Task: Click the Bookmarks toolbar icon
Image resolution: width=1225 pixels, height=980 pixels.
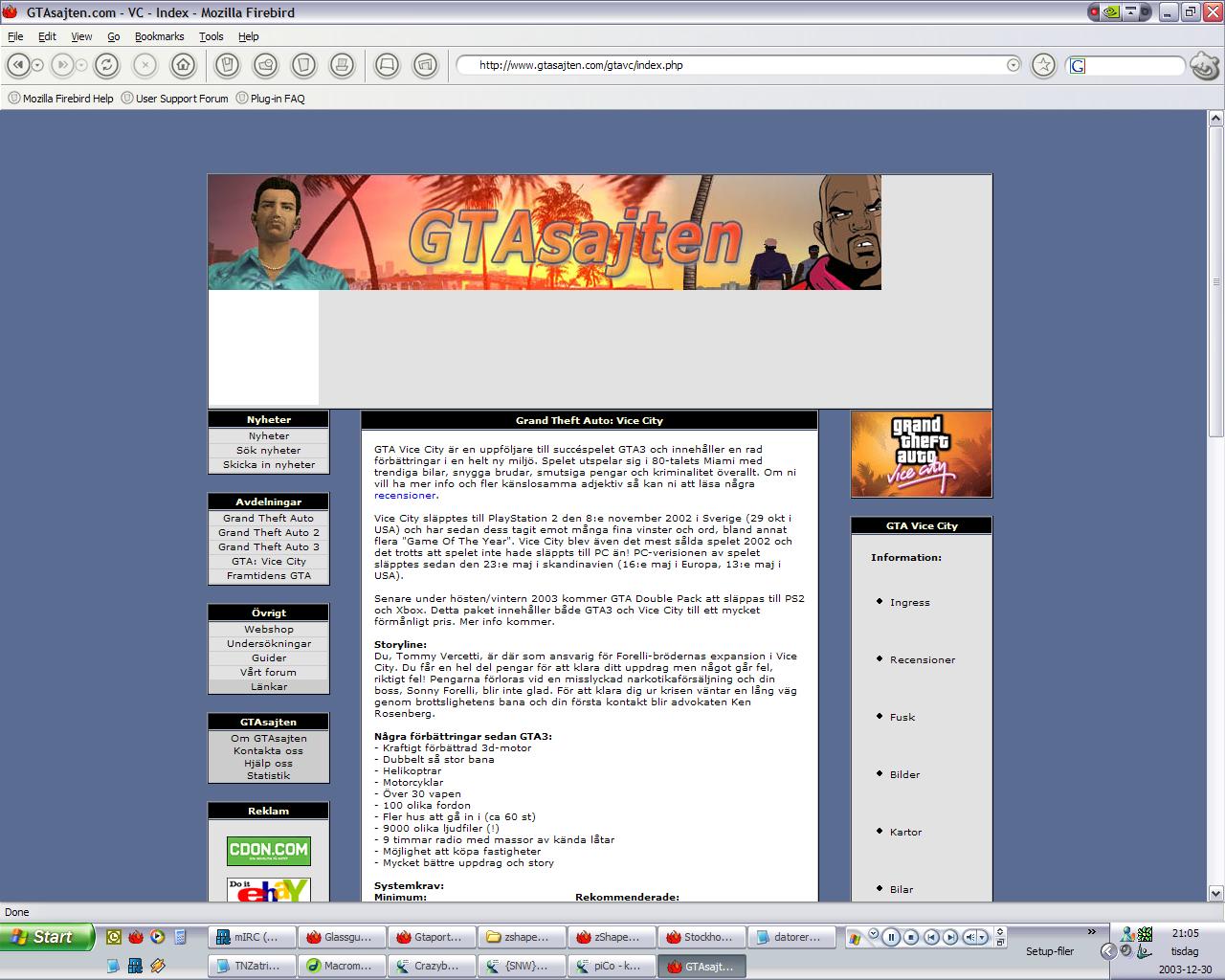Action: [x=227, y=65]
